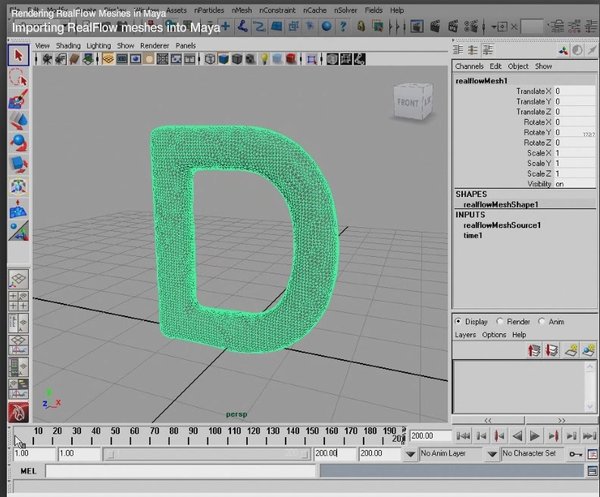
Task: Select the arrow Select tool
Action: (18, 55)
